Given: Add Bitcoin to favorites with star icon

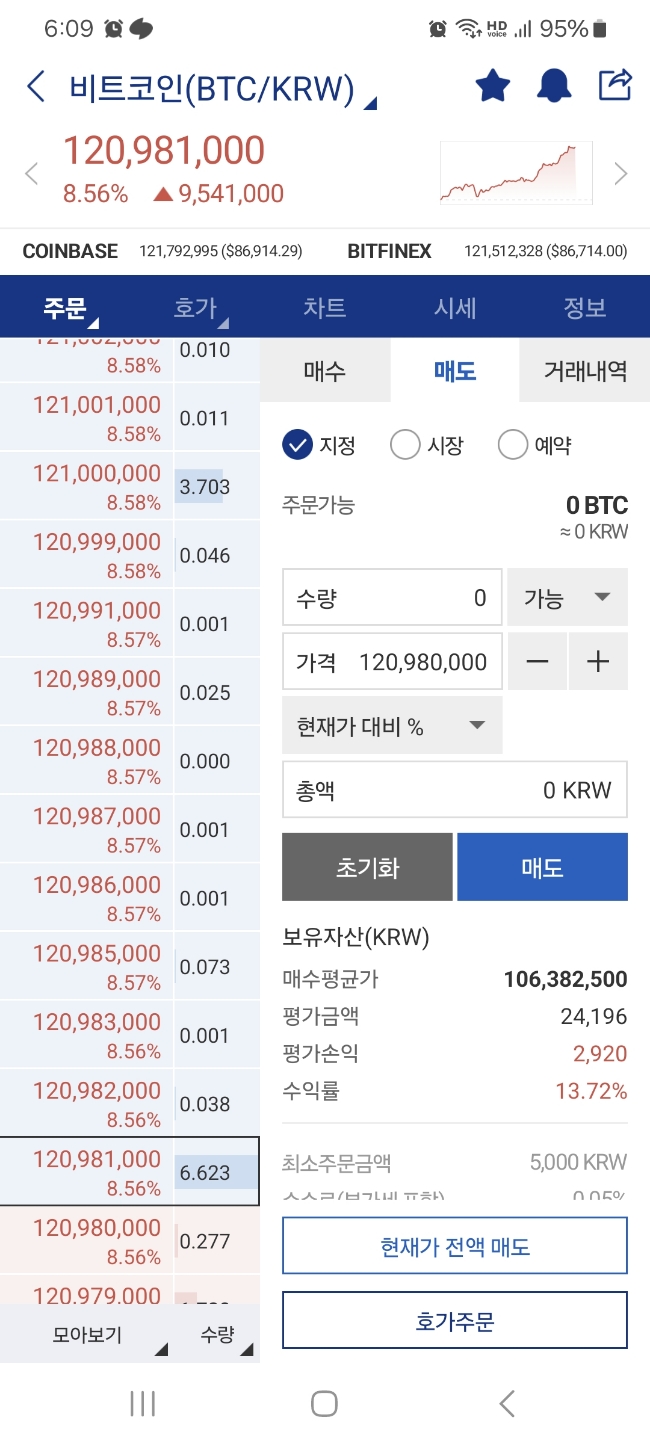Looking at the screenshot, I should (x=492, y=86).
